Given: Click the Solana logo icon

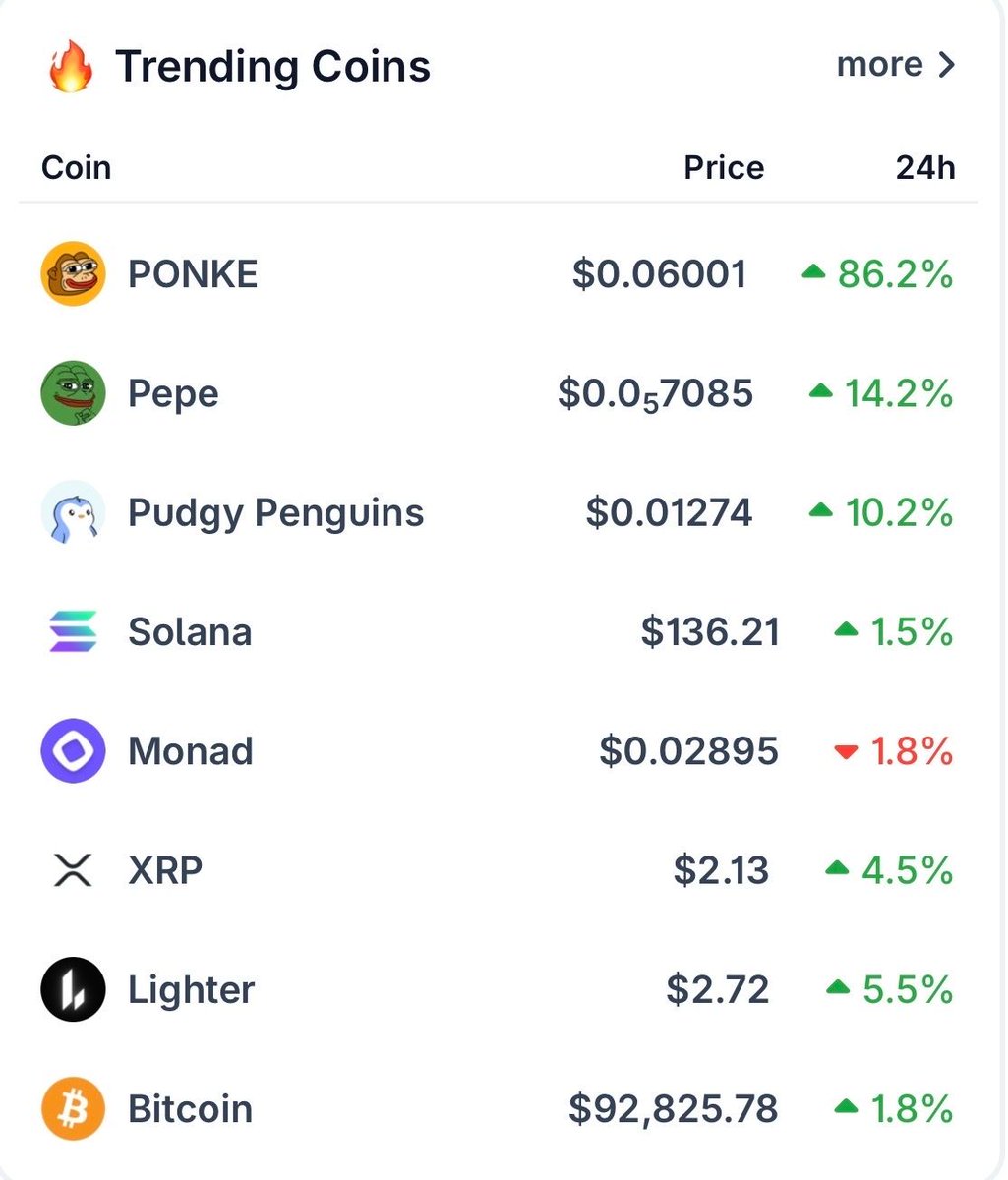Looking at the screenshot, I should (x=73, y=631).
